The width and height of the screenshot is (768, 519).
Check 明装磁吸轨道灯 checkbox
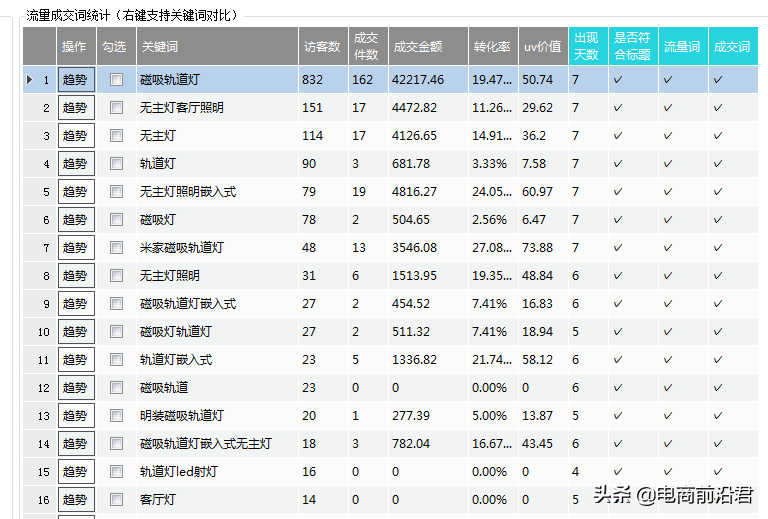point(117,415)
